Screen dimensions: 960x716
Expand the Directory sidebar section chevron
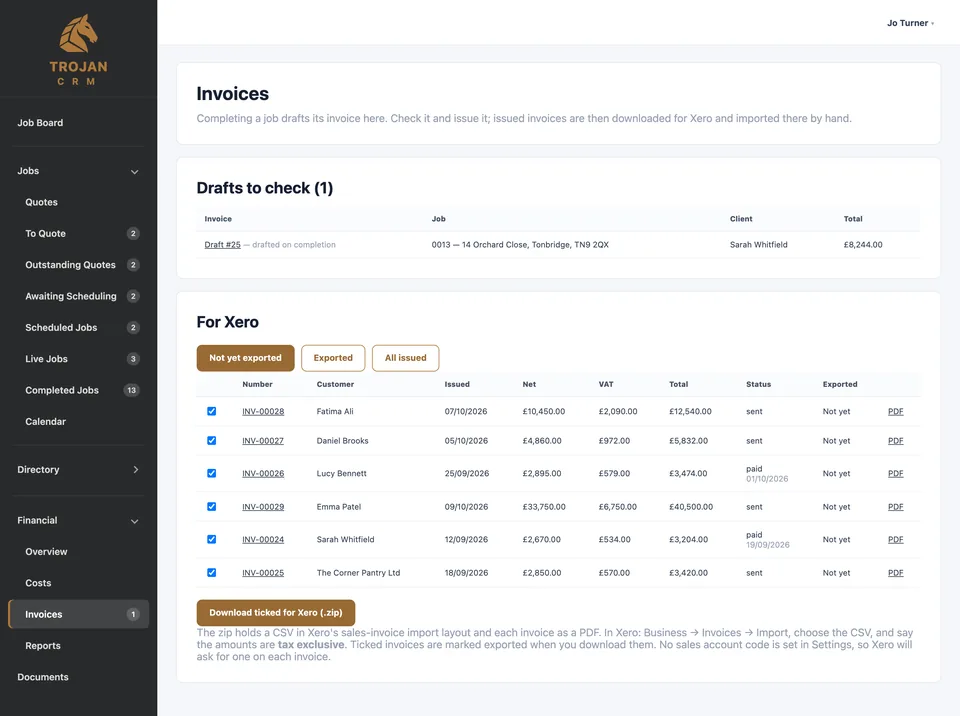coord(135,470)
